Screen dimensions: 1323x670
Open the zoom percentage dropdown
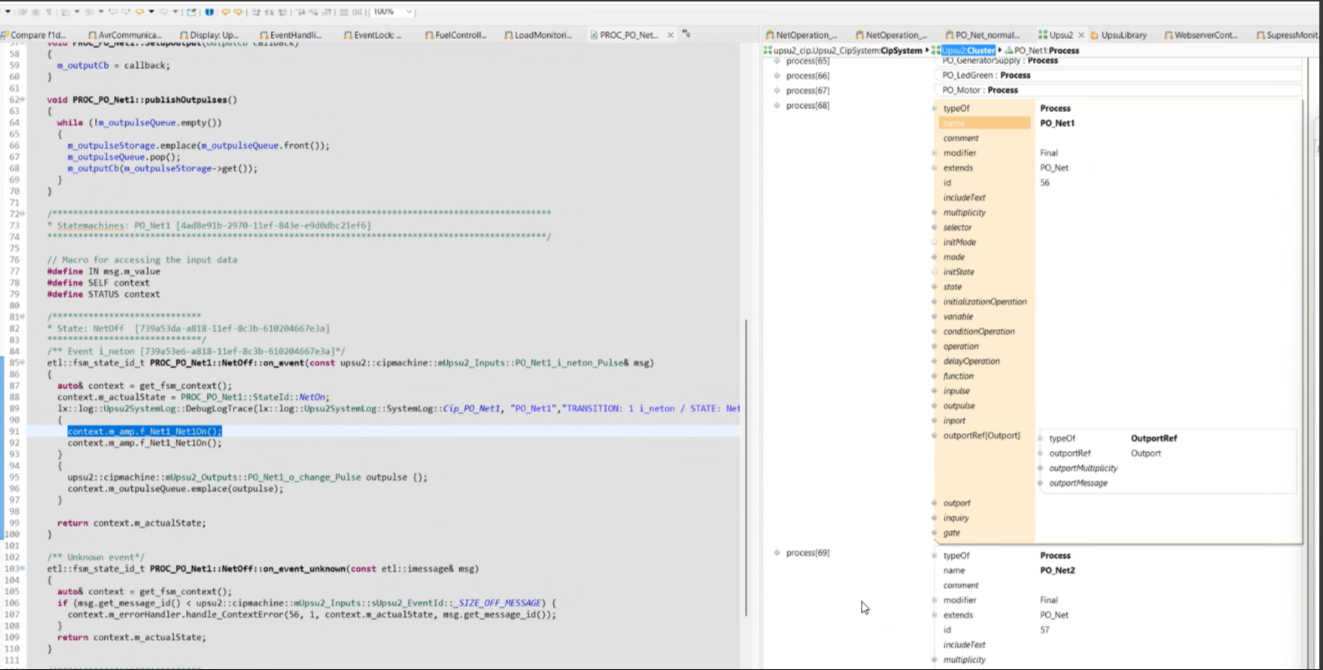point(408,12)
